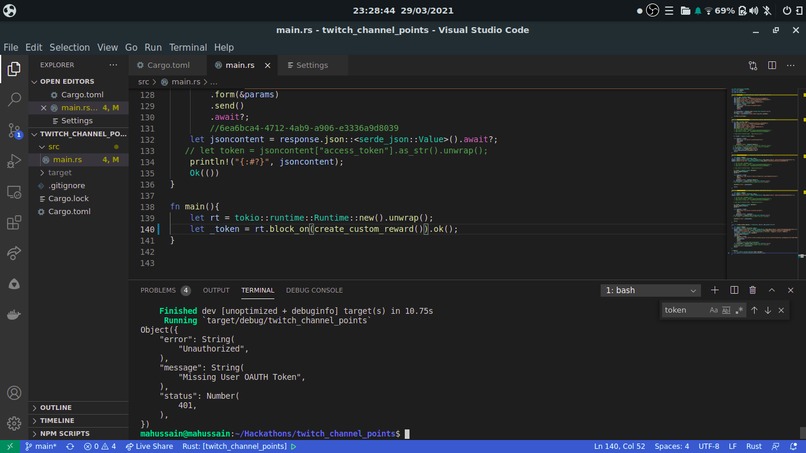This screenshot has height=453, width=806.
Task: Close the terminal find widget
Action: tap(781, 310)
